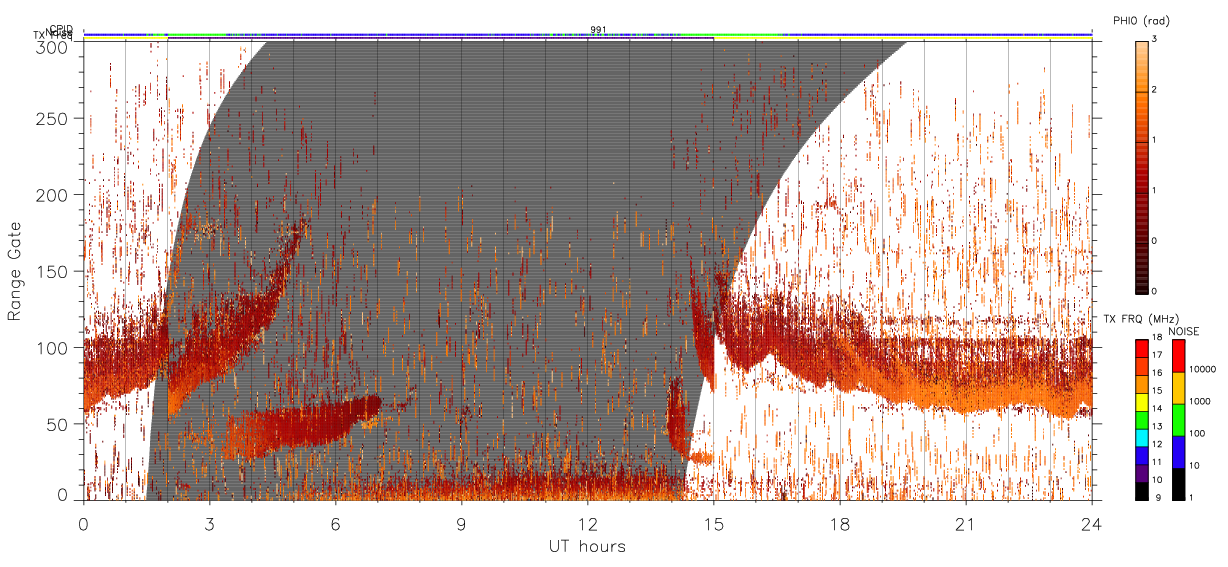Click the blue swatch in NOISE legend
1228x567 pixels.
pyautogui.click(x=1178, y=452)
